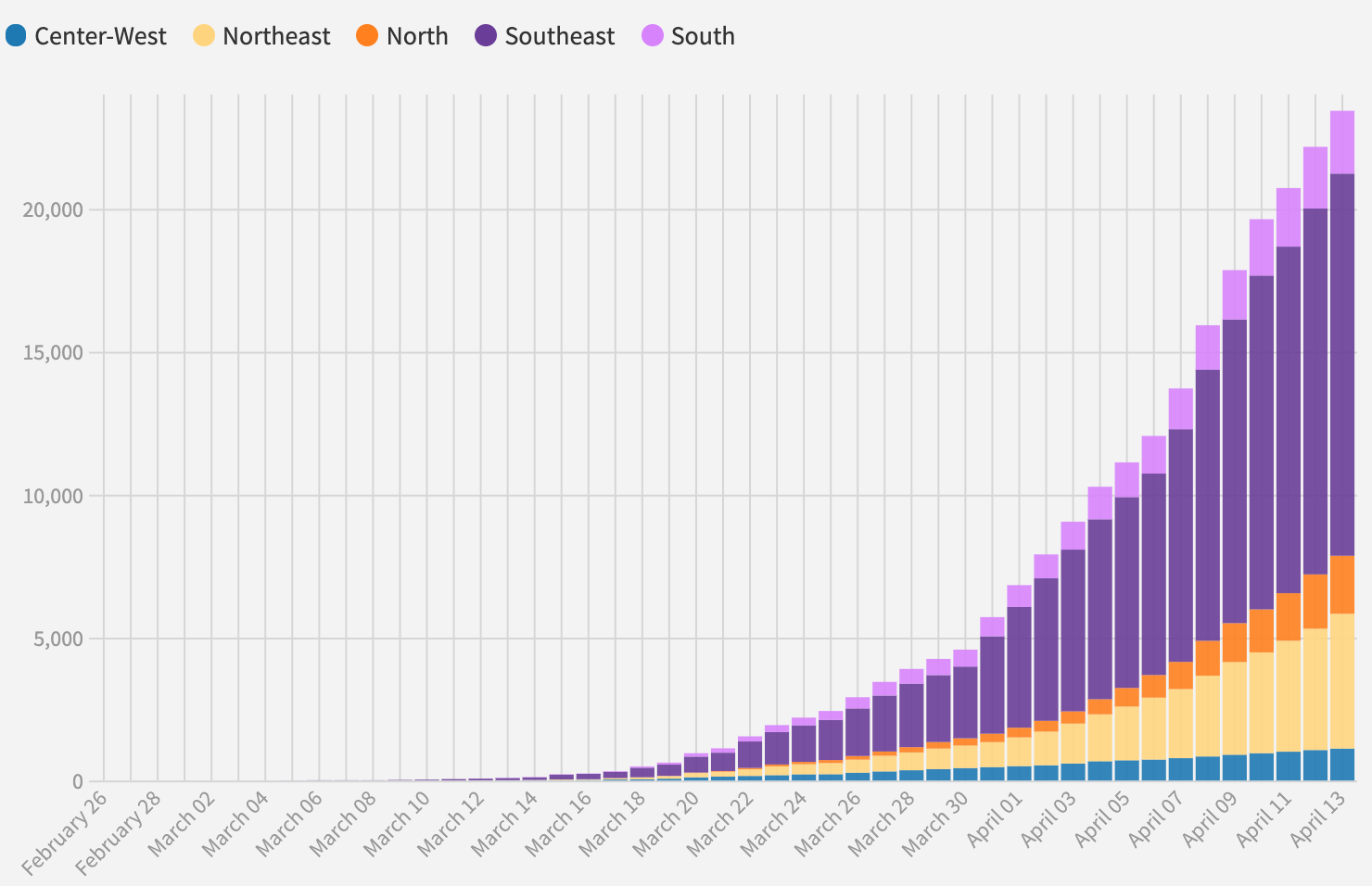The height and width of the screenshot is (886, 1372).
Task: Click the 20,000 y-axis tick label
Action: (53, 210)
